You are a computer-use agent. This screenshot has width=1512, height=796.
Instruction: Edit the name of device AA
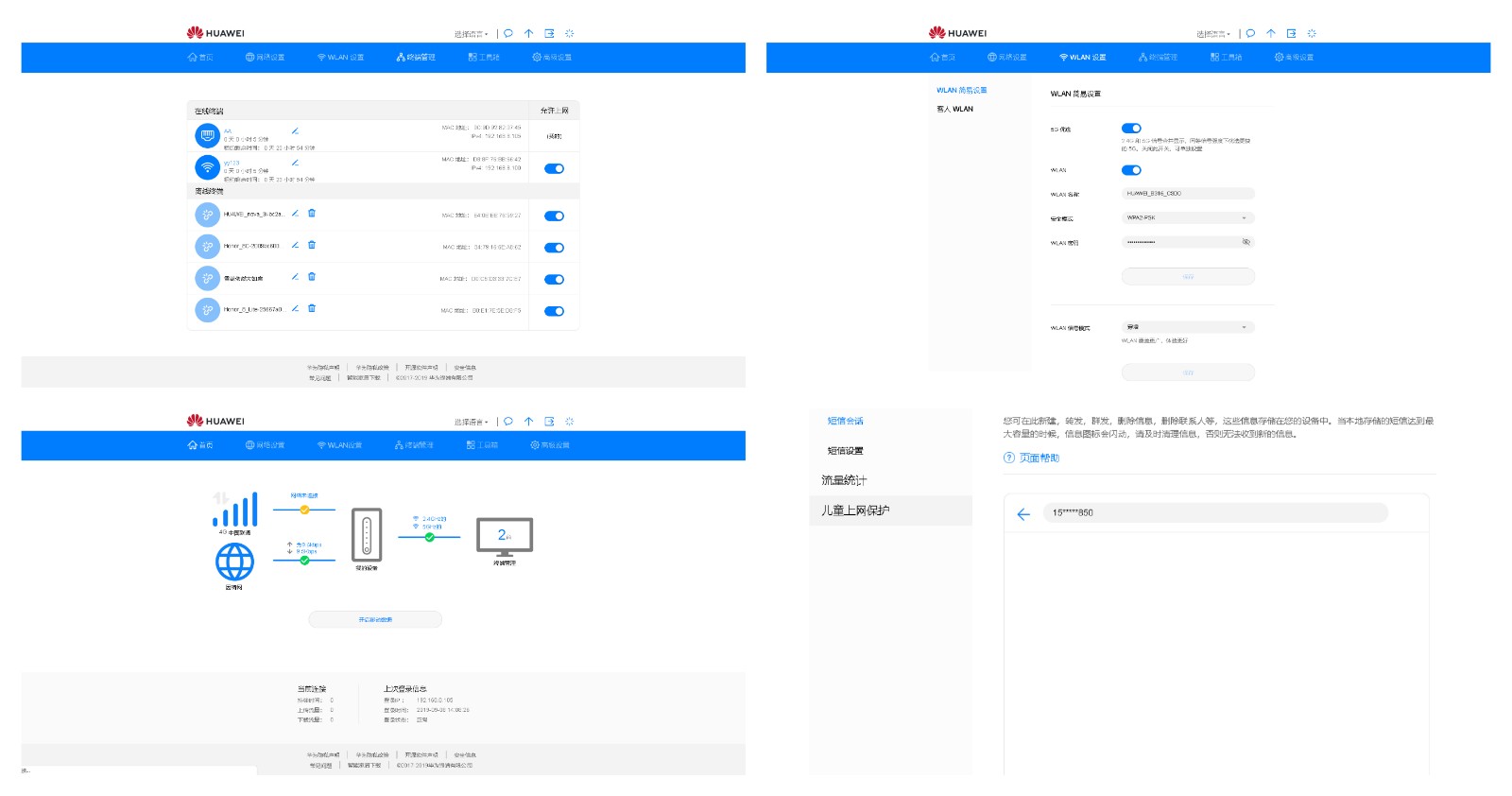(x=295, y=131)
